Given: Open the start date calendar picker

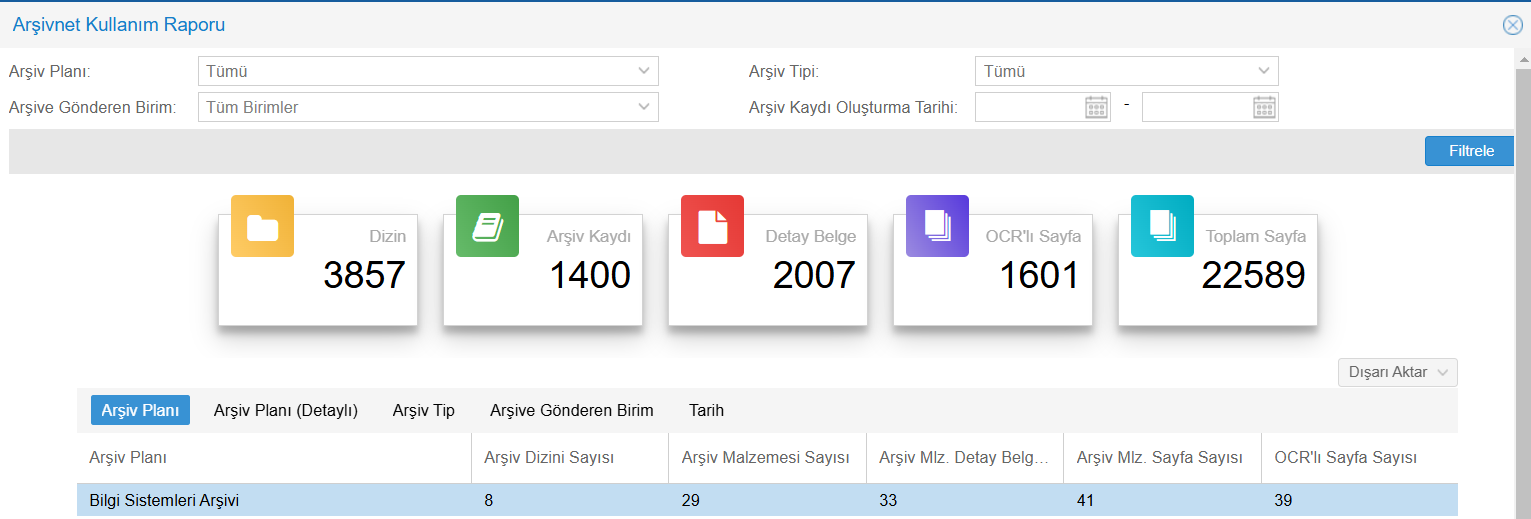Looking at the screenshot, I should pos(1097,107).
